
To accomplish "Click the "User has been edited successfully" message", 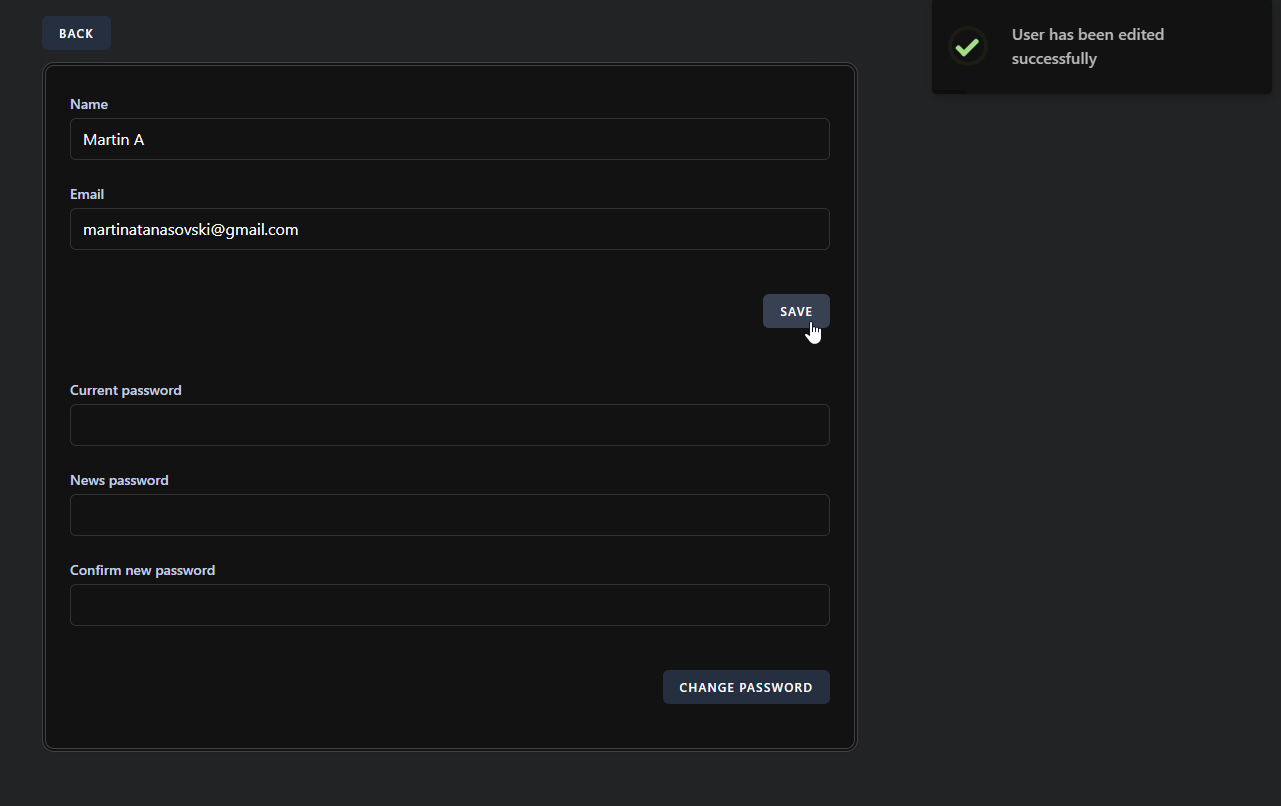I will point(1087,46).
